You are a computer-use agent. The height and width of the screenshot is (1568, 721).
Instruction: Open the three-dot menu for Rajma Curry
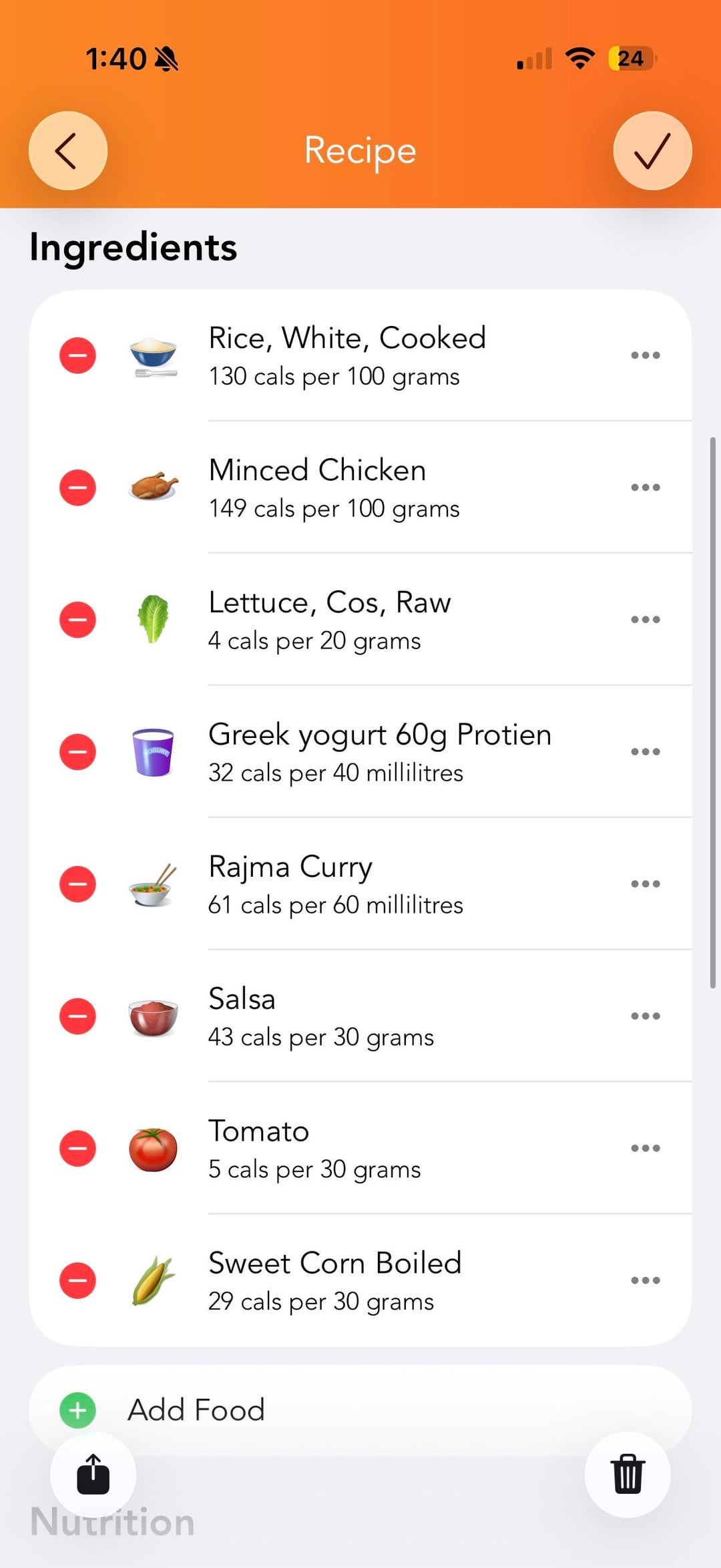click(x=646, y=884)
